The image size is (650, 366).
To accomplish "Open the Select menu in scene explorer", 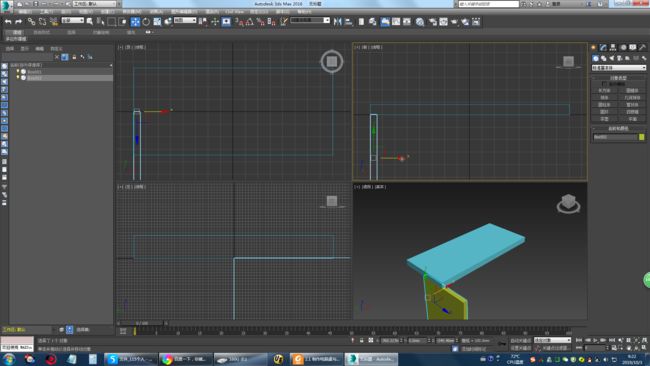I will (10, 49).
